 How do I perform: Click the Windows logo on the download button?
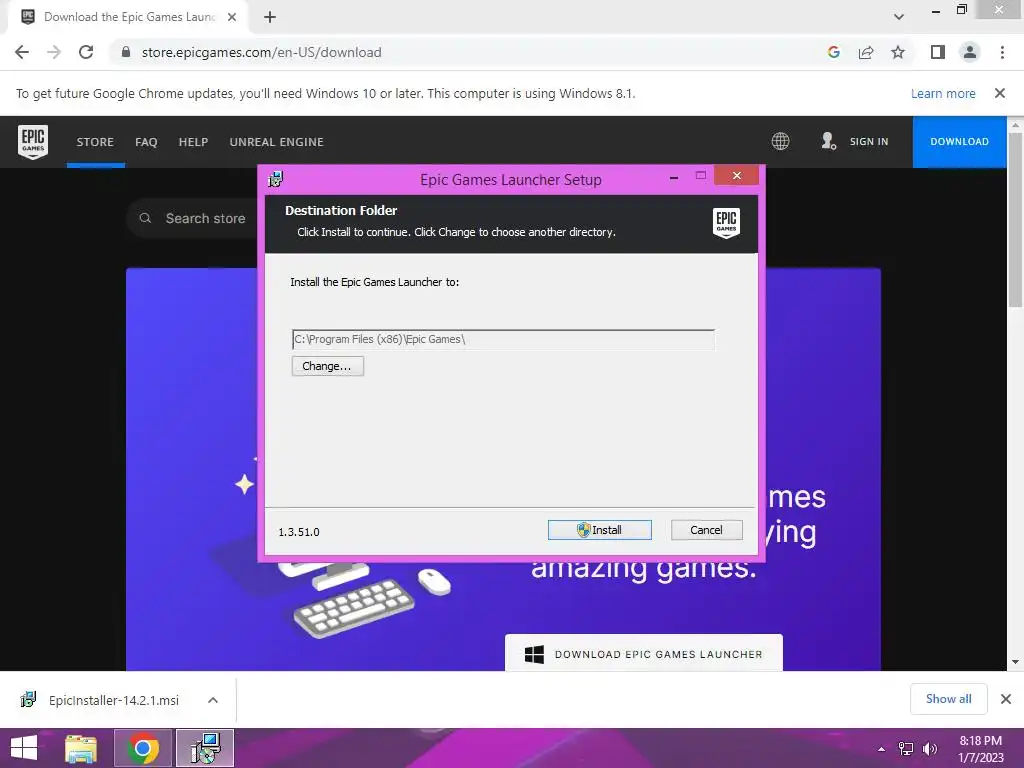[x=534, y=654]
